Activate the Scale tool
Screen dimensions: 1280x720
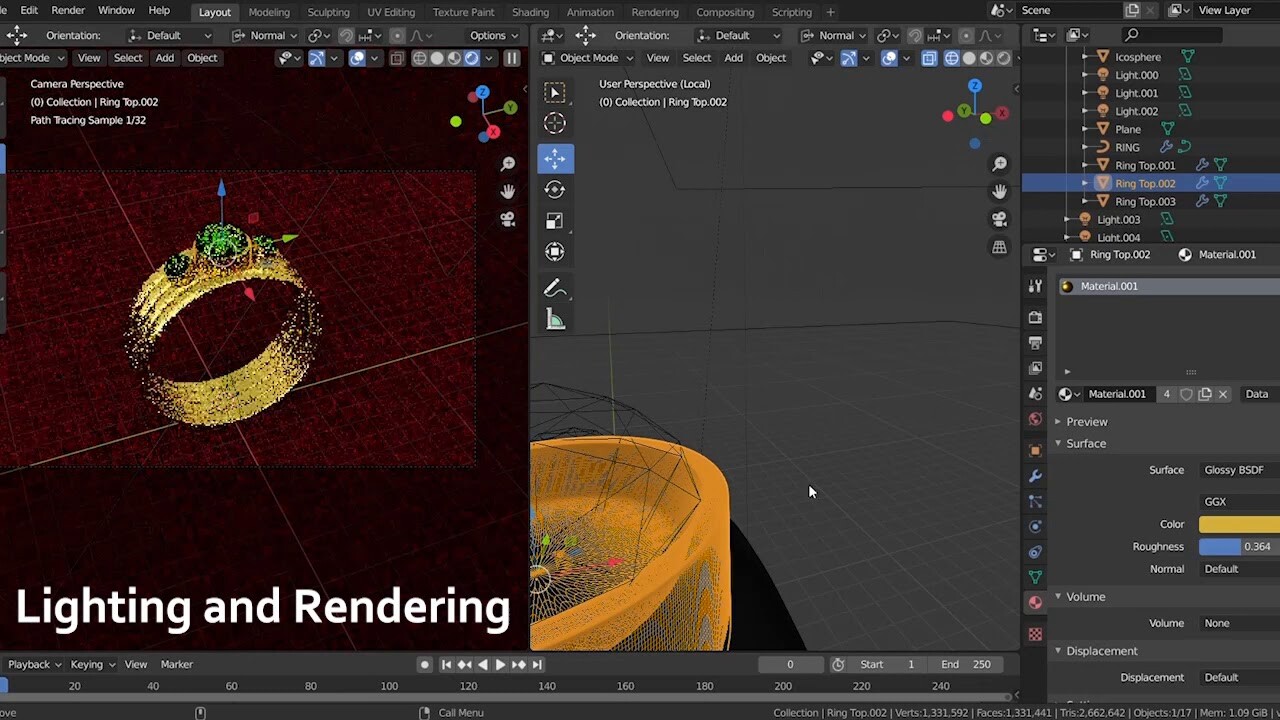[555, 220]
